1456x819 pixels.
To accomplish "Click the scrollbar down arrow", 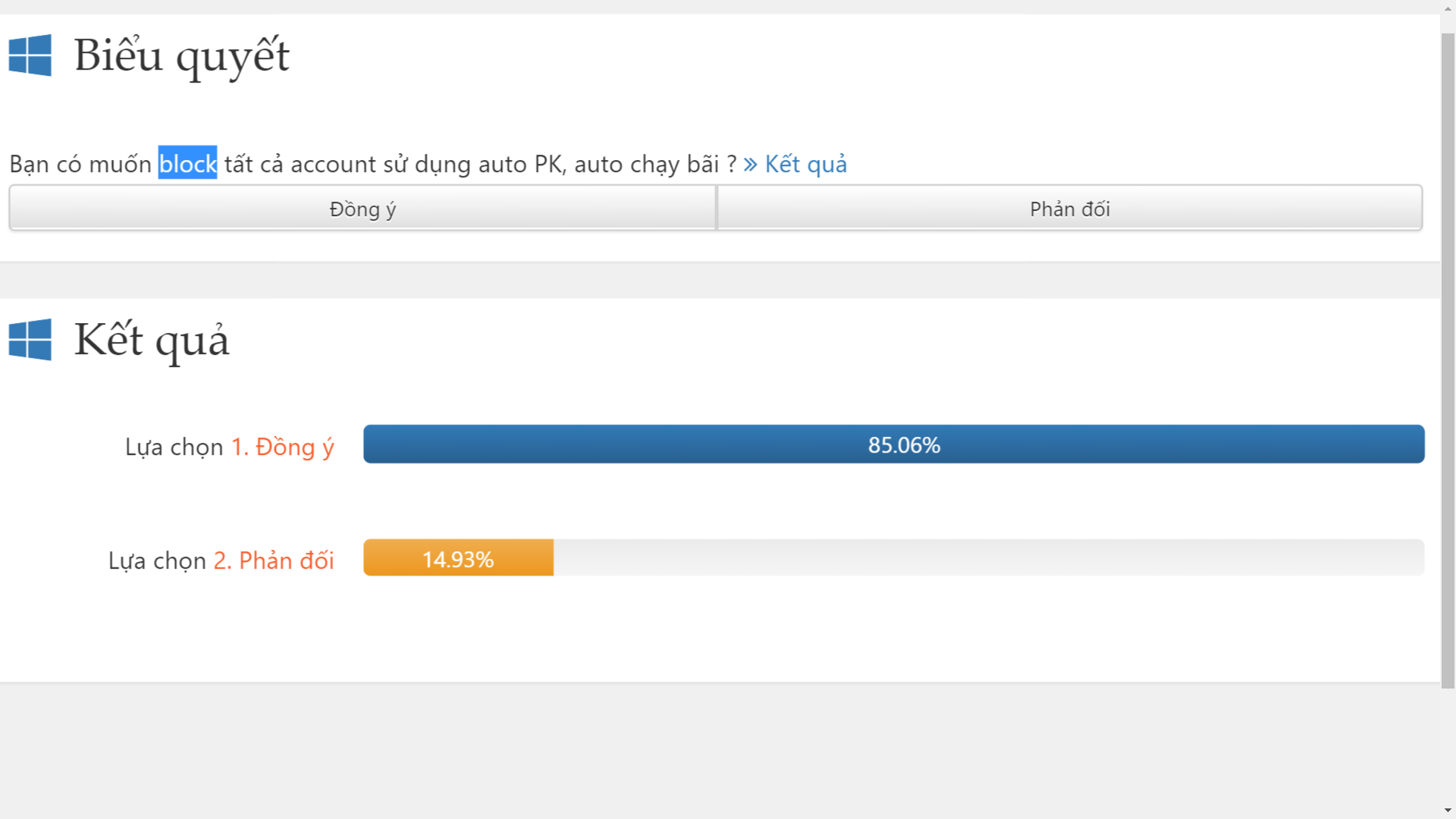I will tap(1448, 811).
